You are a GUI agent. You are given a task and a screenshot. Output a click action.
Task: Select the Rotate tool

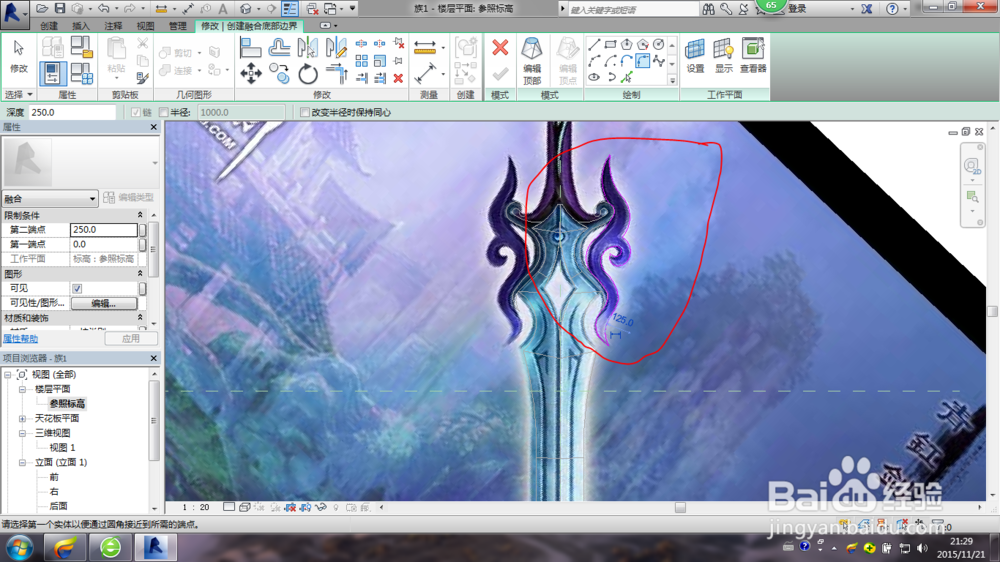pyautogui.click(x=307, y=73)
